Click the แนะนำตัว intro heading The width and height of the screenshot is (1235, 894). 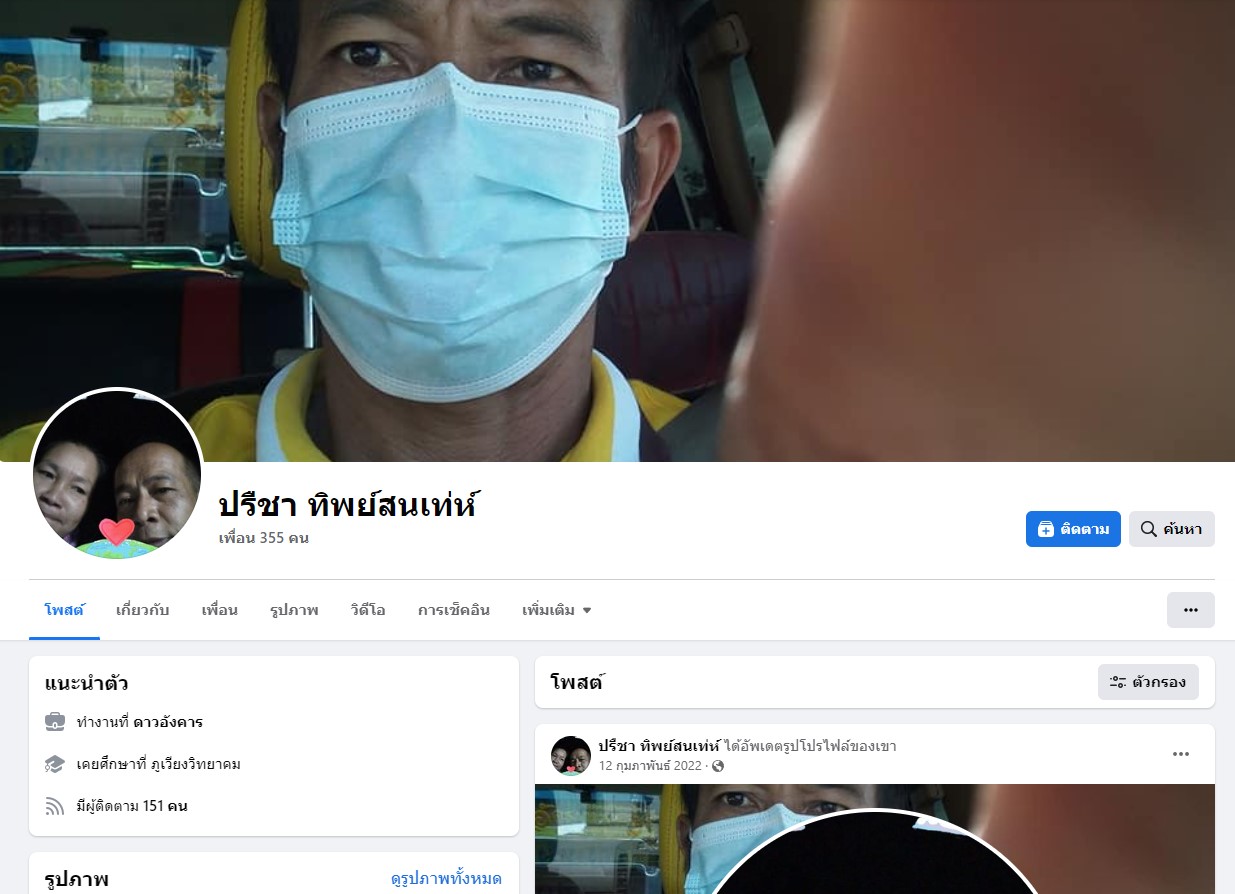pos(86,684)
